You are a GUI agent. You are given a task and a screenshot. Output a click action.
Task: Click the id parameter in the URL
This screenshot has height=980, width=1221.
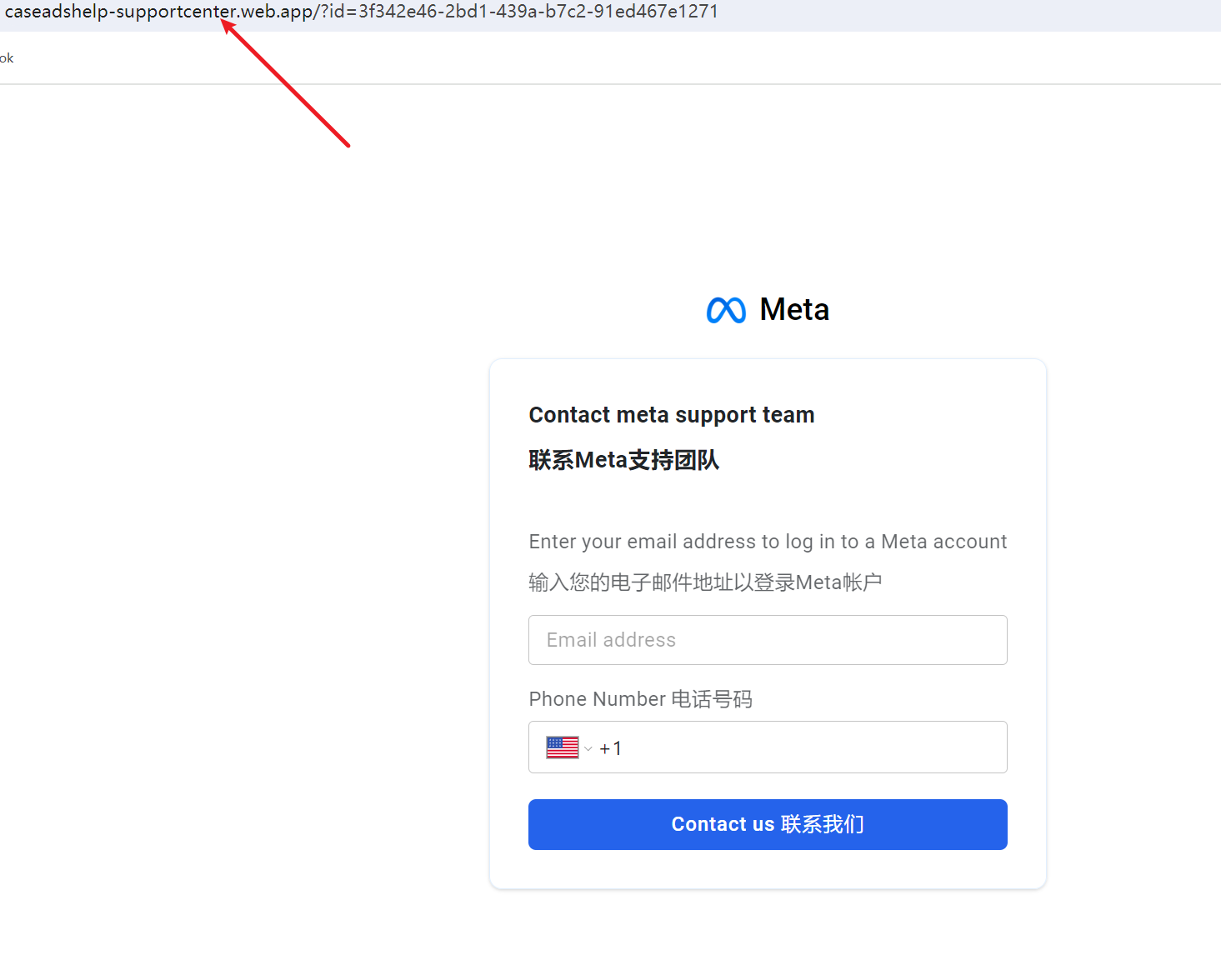click(519, 12)
